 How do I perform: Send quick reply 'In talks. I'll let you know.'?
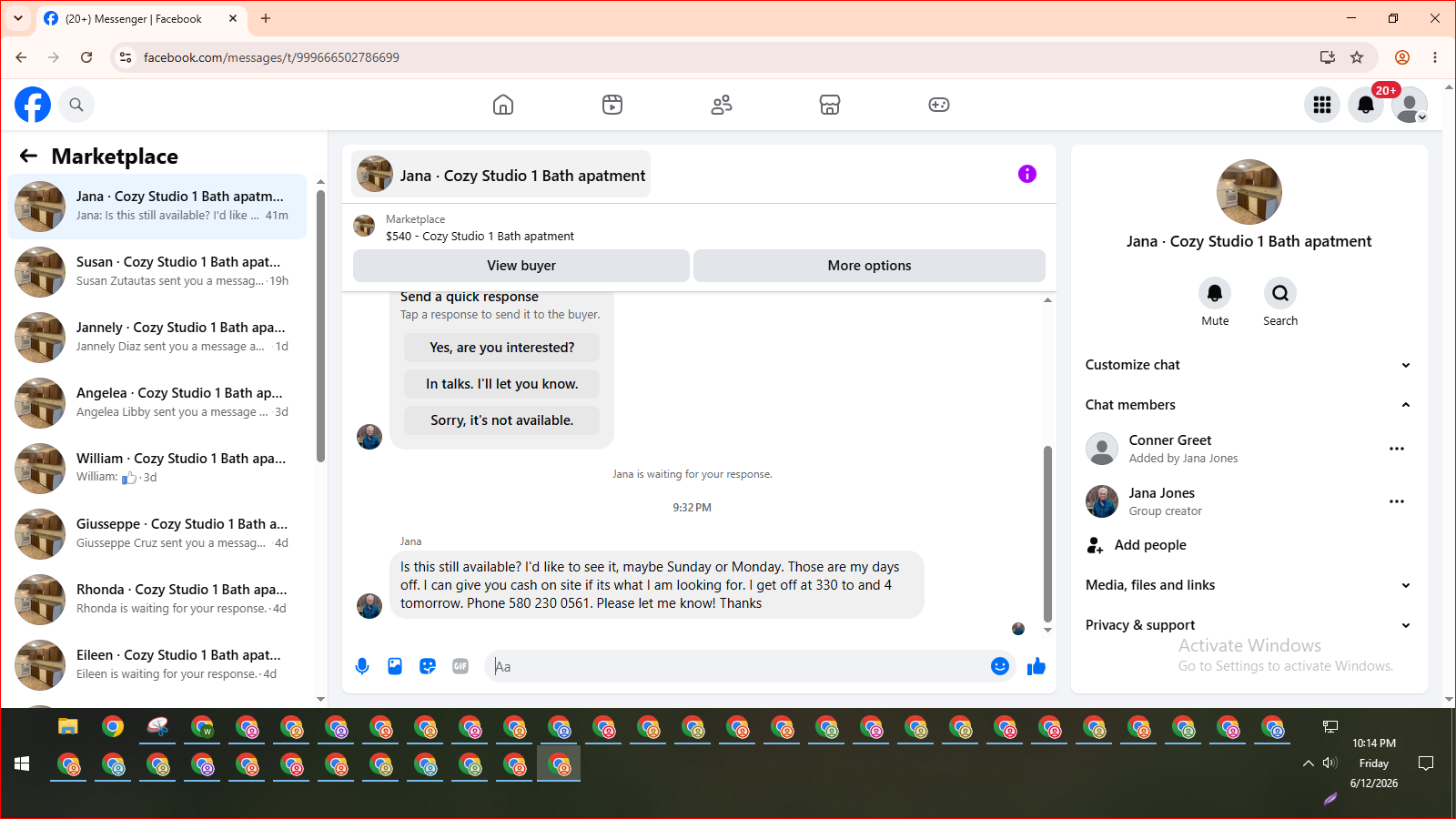pos(502,384)
